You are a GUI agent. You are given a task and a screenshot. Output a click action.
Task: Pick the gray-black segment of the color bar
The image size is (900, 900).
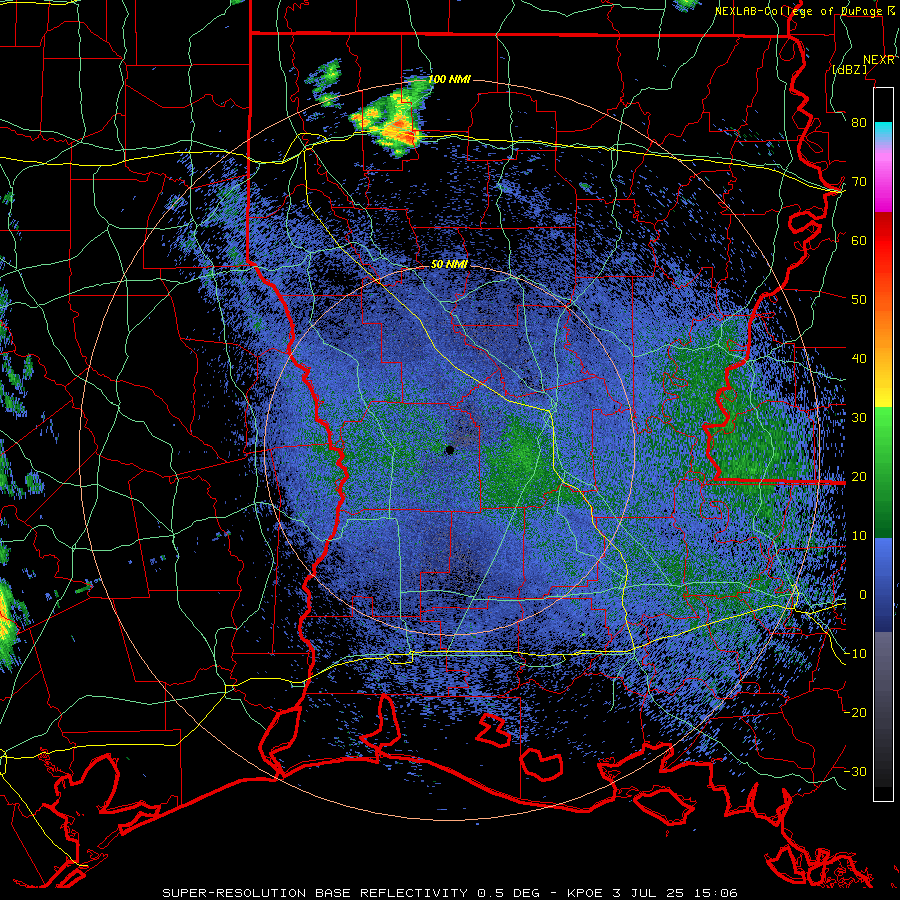883,715
